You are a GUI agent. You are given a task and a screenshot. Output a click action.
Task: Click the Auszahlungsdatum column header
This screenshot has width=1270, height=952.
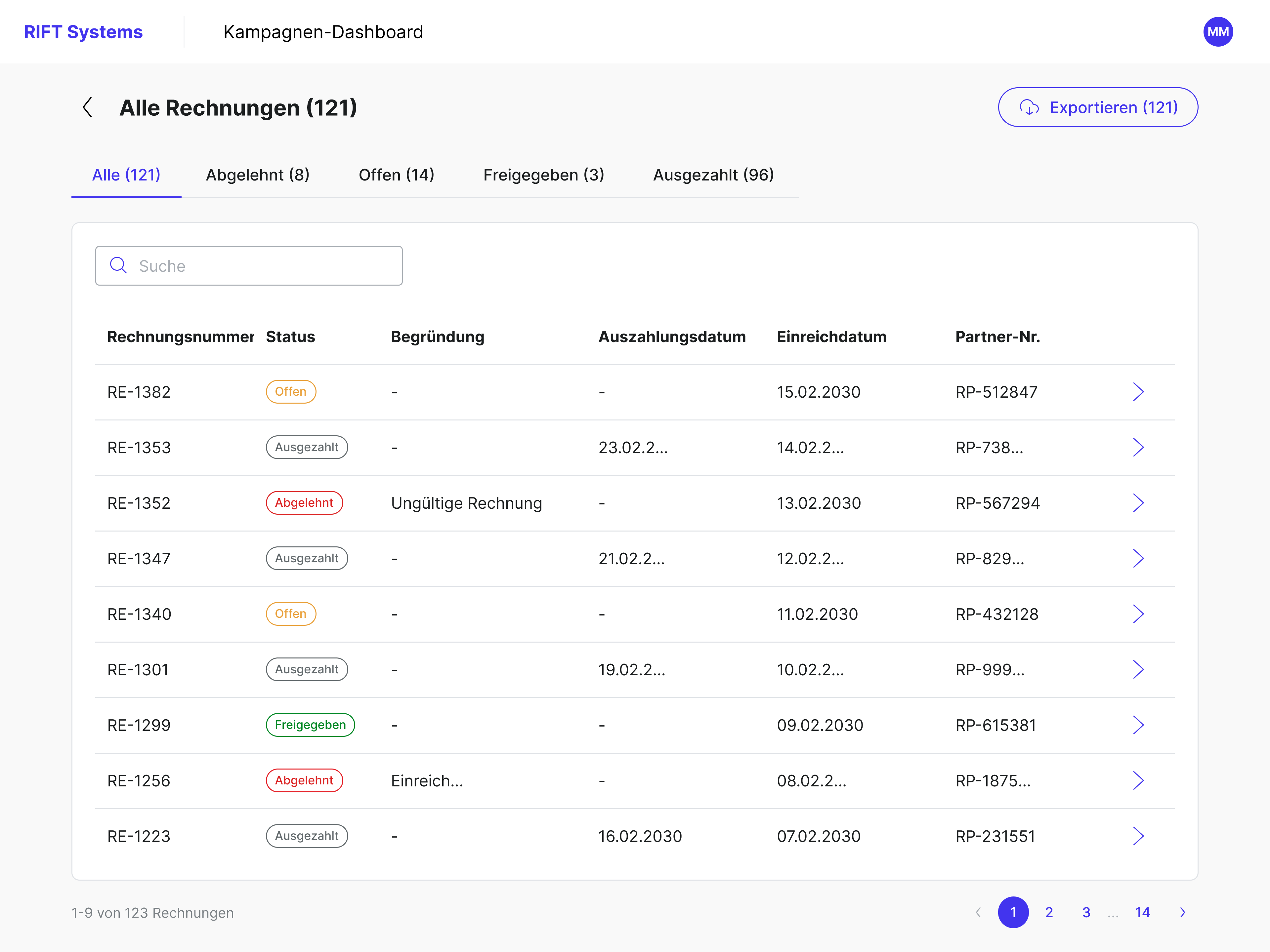pos(672,337)
